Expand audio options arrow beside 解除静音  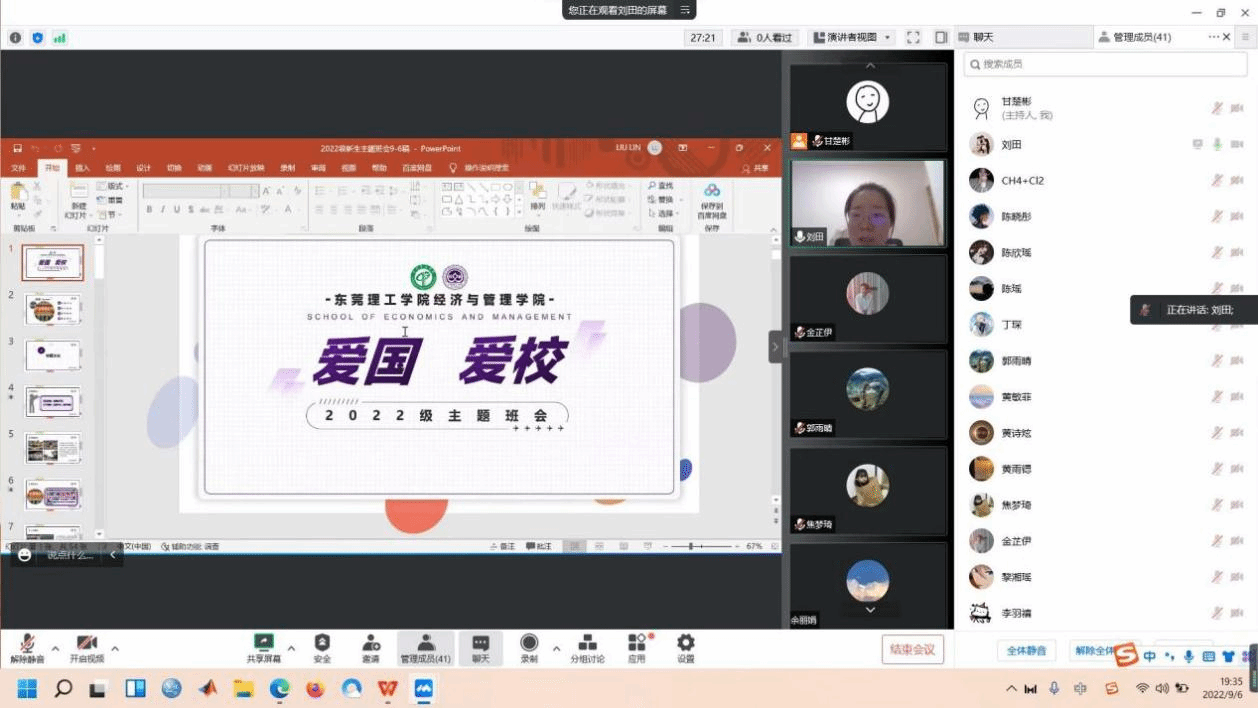pyautogui.click(x=55, y=649)
